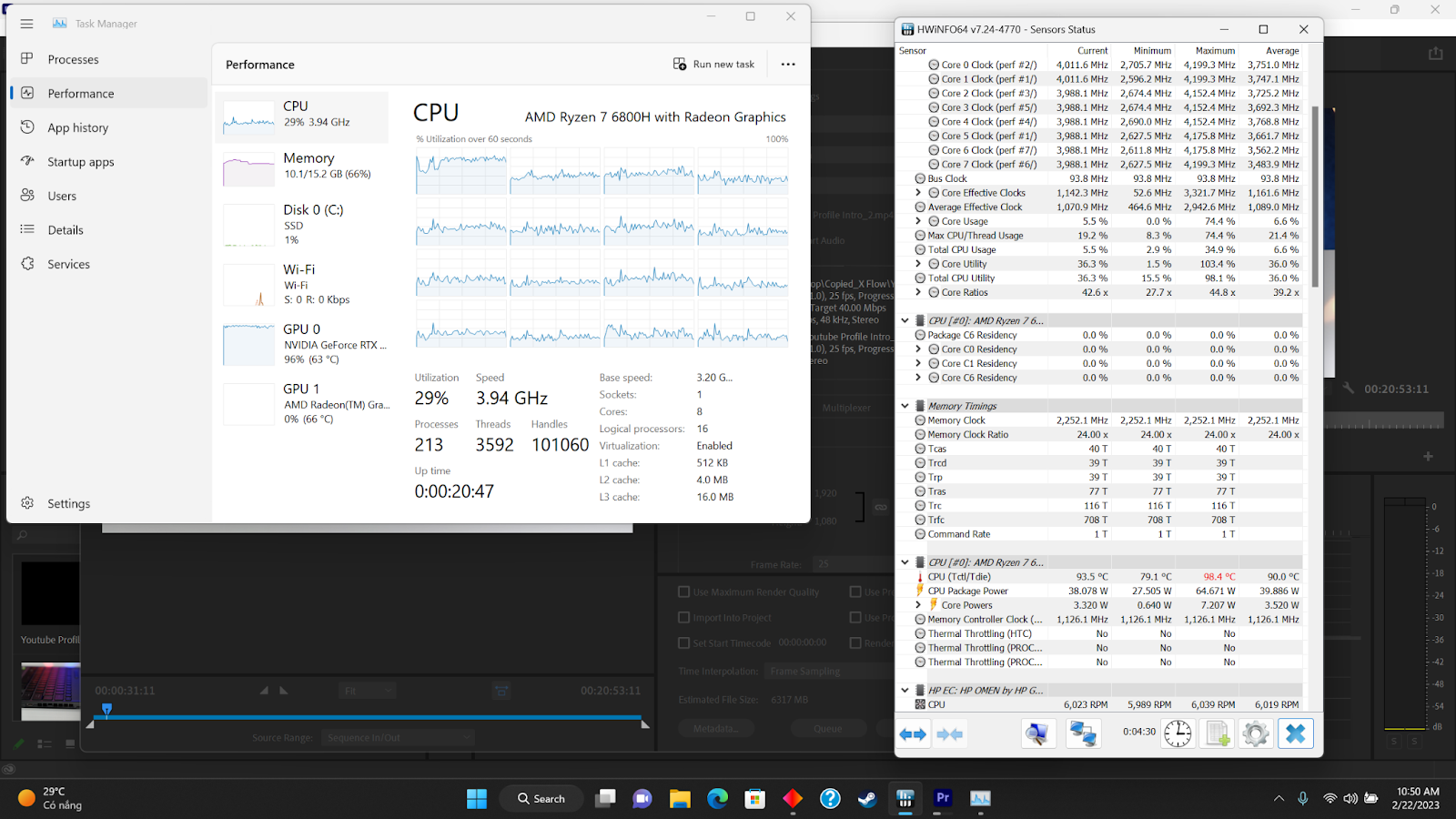Open HWiNFO sensor settings gear
Image resolution: width=1456 pixels, height=819 pixels.
click(x=1256, y=733)
